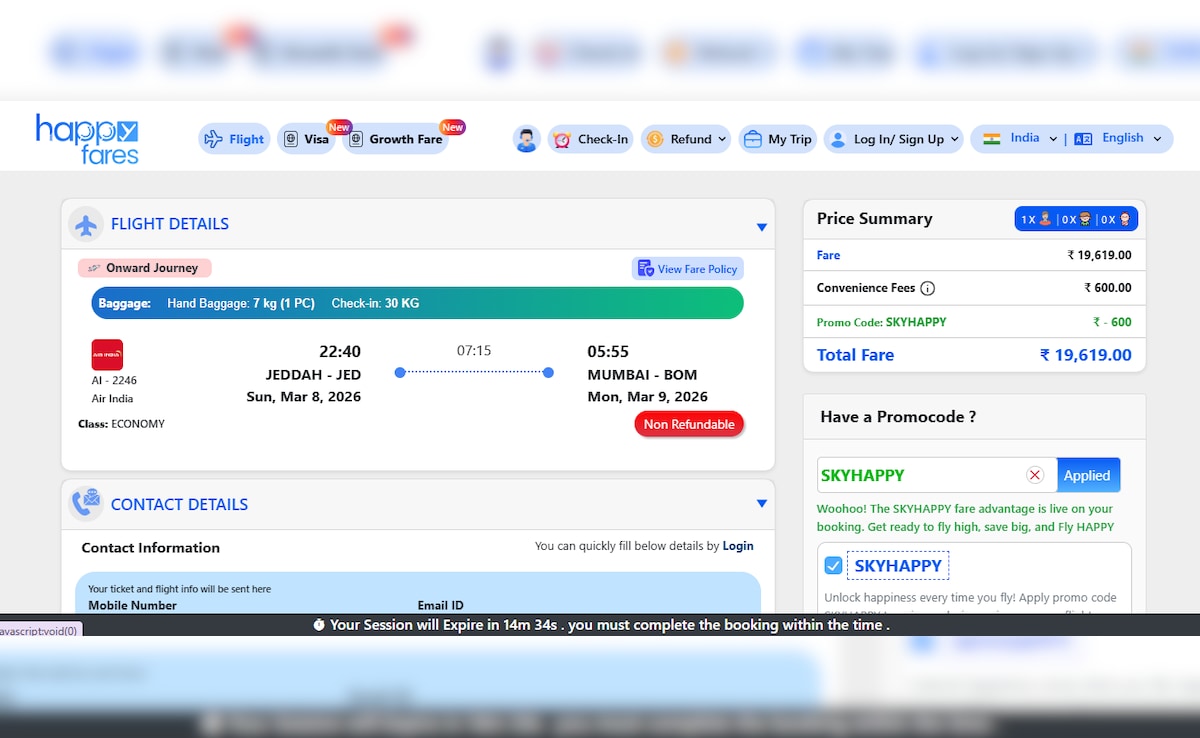Click the Happy Fares logo
This screenshot has height=738, width=1200.
coord(87,138)
